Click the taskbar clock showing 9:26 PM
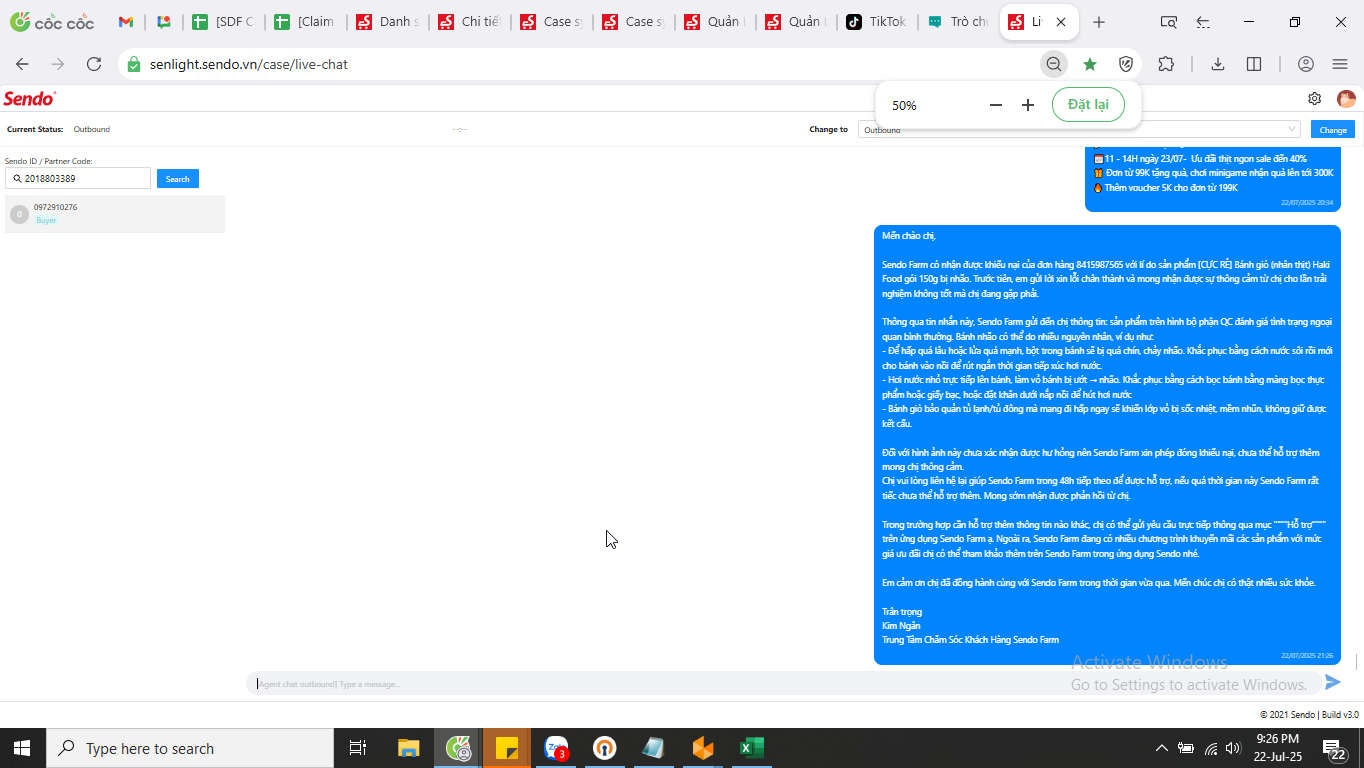1364x768 pixels. (x=1277, y=748)
